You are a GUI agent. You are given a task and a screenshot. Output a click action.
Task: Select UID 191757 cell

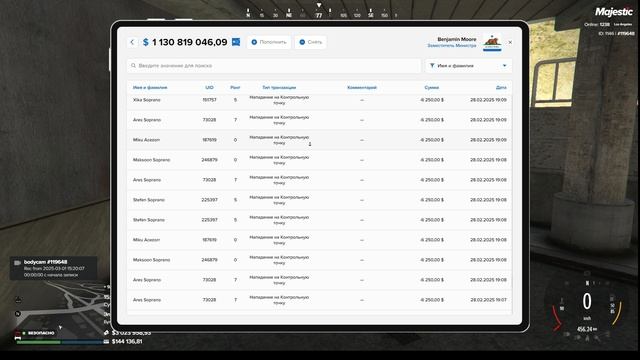209,100
